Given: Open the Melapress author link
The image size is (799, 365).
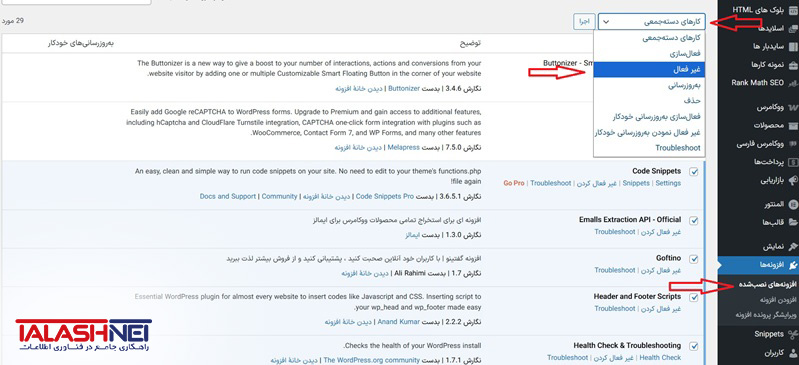Looking at the screenshot, I should click(x=404, y=147).
